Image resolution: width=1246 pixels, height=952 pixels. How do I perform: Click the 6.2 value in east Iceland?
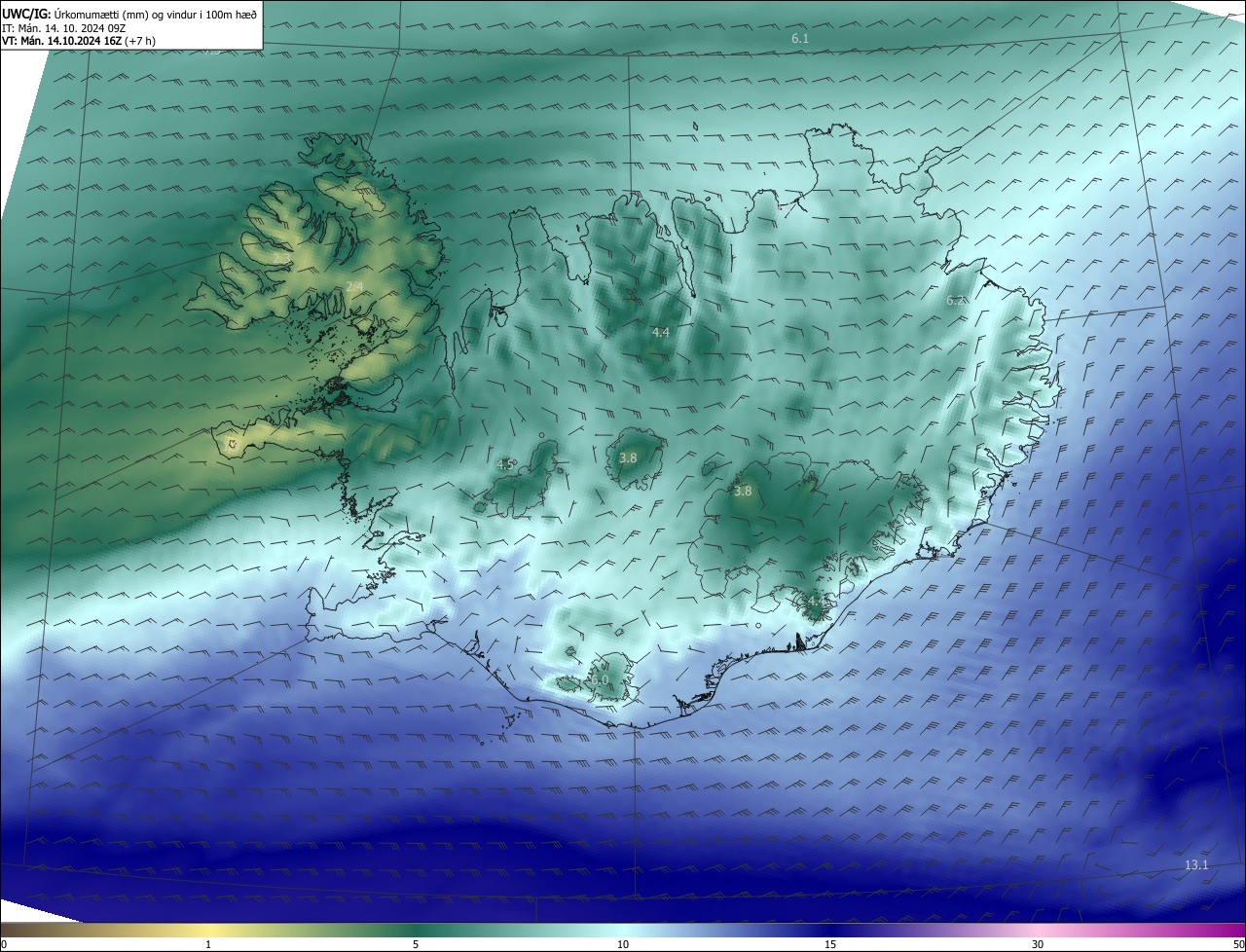(x=956, y=300)
